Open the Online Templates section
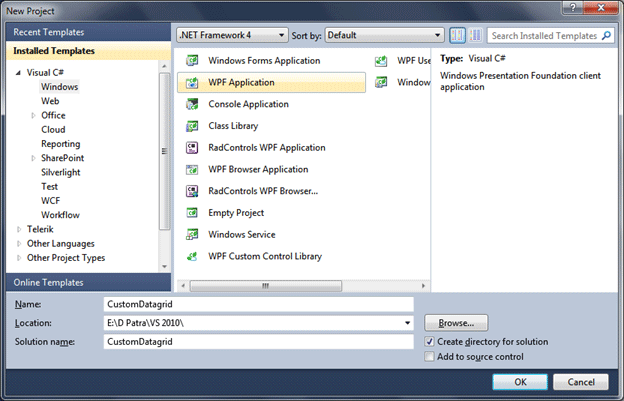 pyautogui.click(x=88, y=282)
